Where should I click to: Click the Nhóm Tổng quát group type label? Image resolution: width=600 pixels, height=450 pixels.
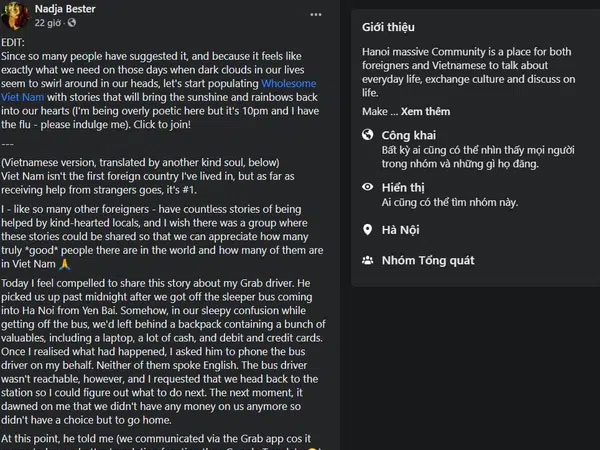(428, 261)
